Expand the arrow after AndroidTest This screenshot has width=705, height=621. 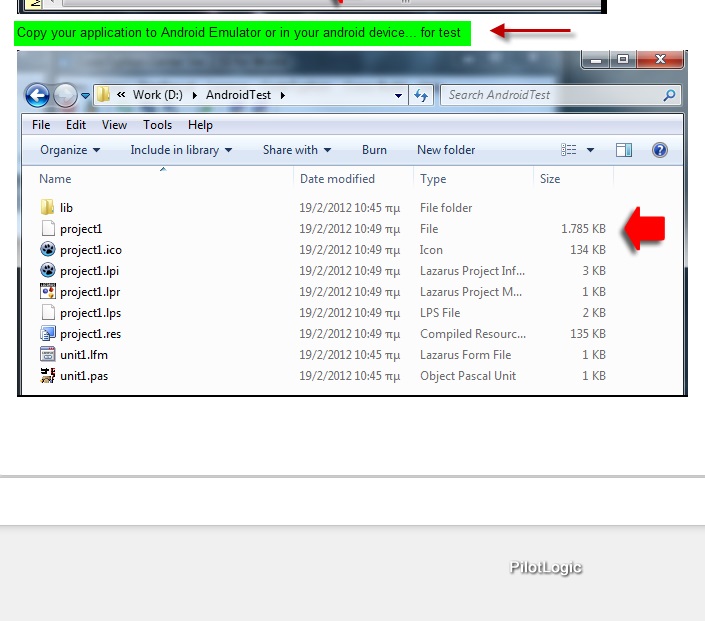pos(283,95)
